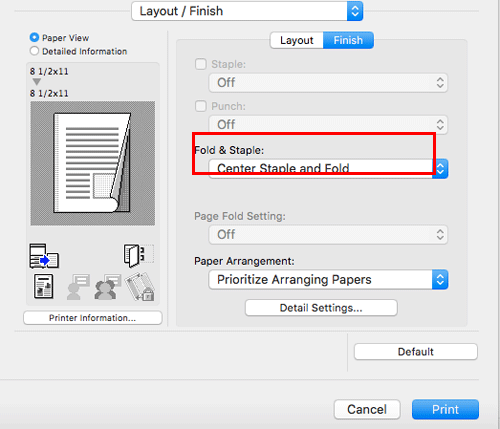Enable the Staple checkbox
The image size is (500, 429).
[x=200, y=64]
